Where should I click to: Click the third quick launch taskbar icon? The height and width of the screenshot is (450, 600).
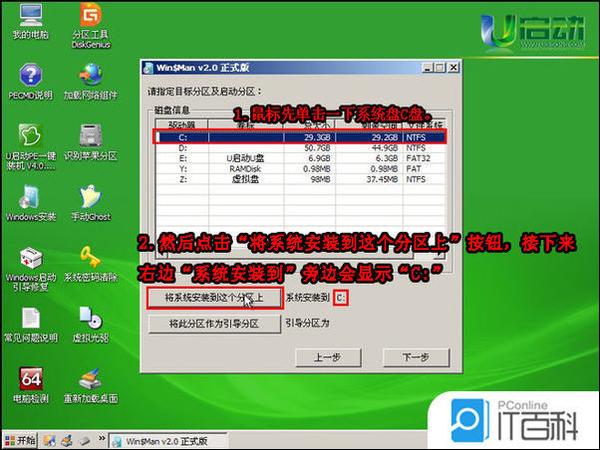85,440
